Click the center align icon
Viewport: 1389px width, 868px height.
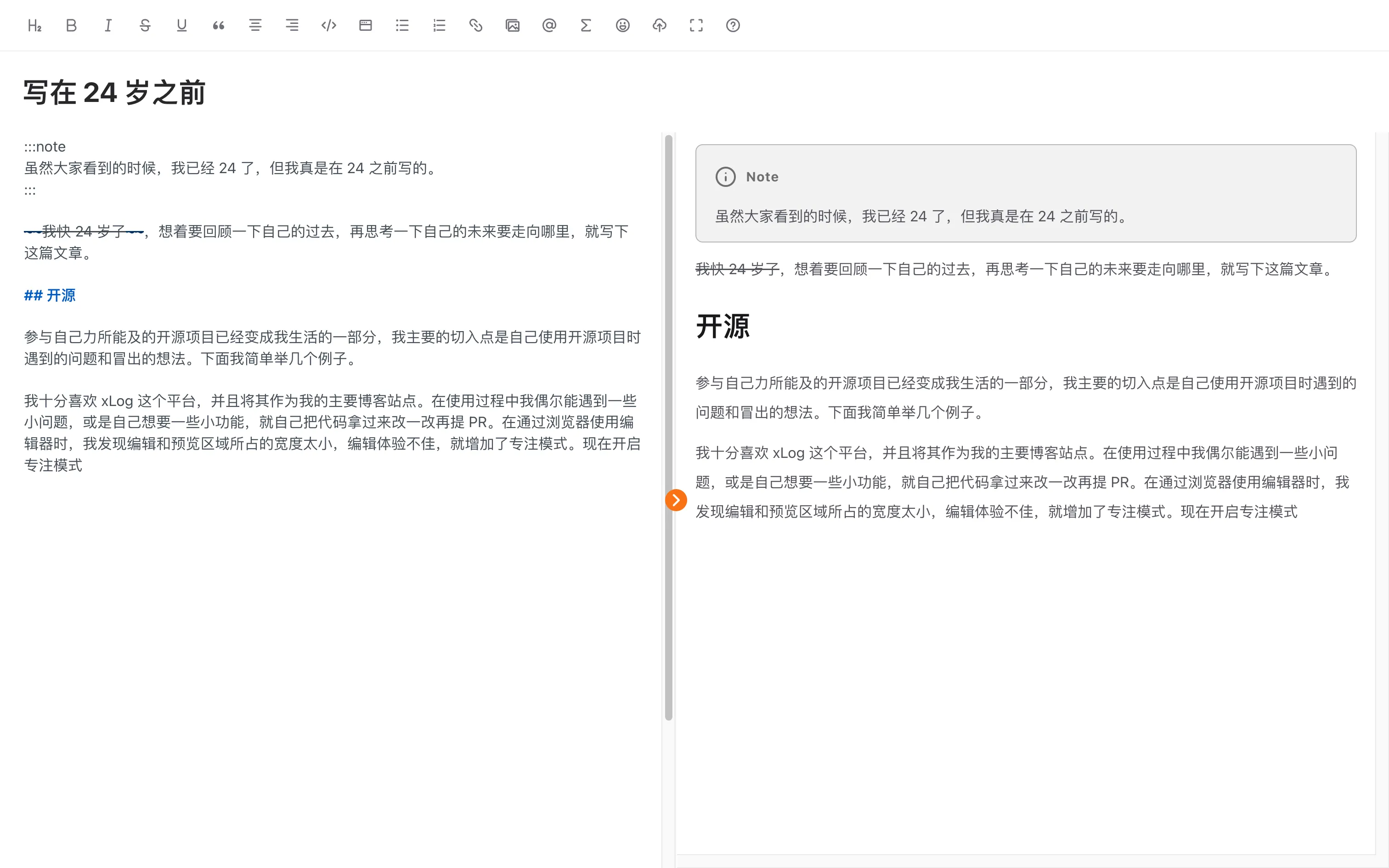point(255,25)
